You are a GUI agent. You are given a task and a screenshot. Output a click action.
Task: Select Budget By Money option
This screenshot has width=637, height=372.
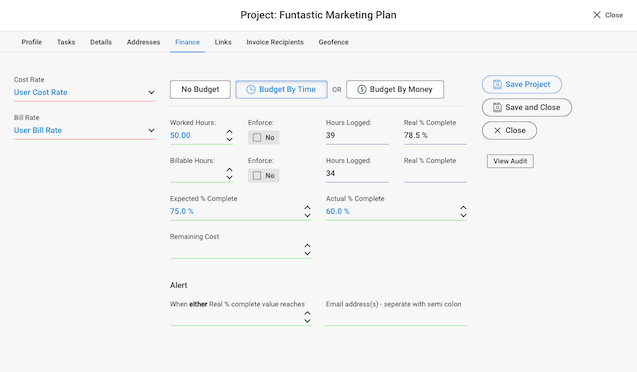point(395,89)
